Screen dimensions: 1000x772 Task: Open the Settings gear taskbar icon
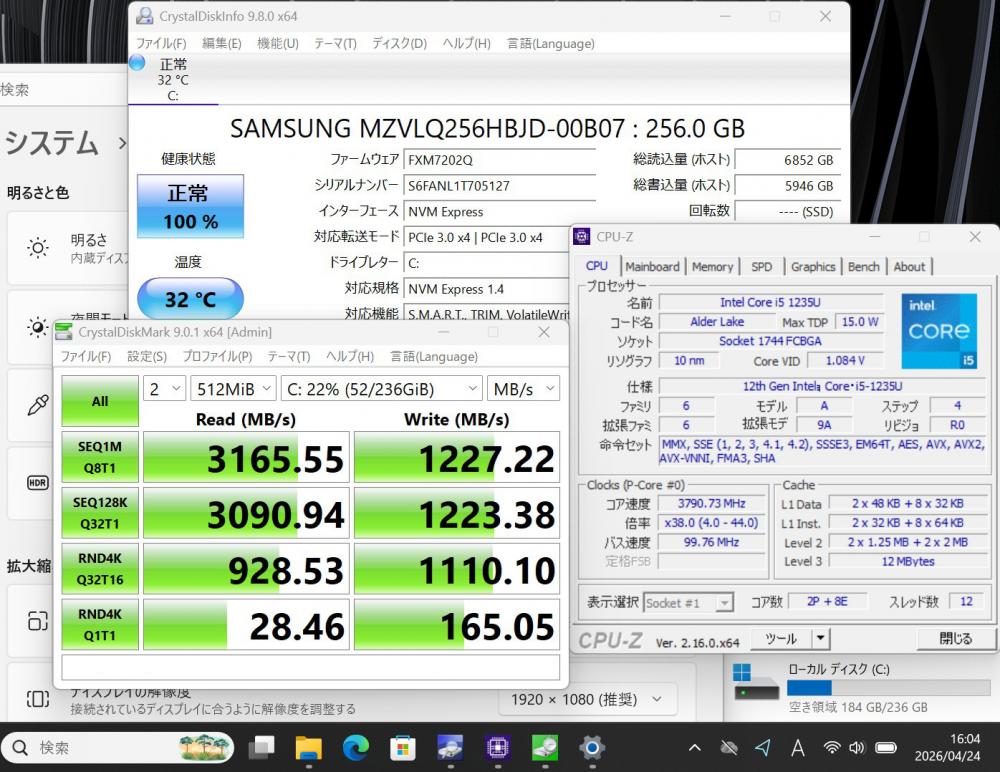tap(592, 747)
